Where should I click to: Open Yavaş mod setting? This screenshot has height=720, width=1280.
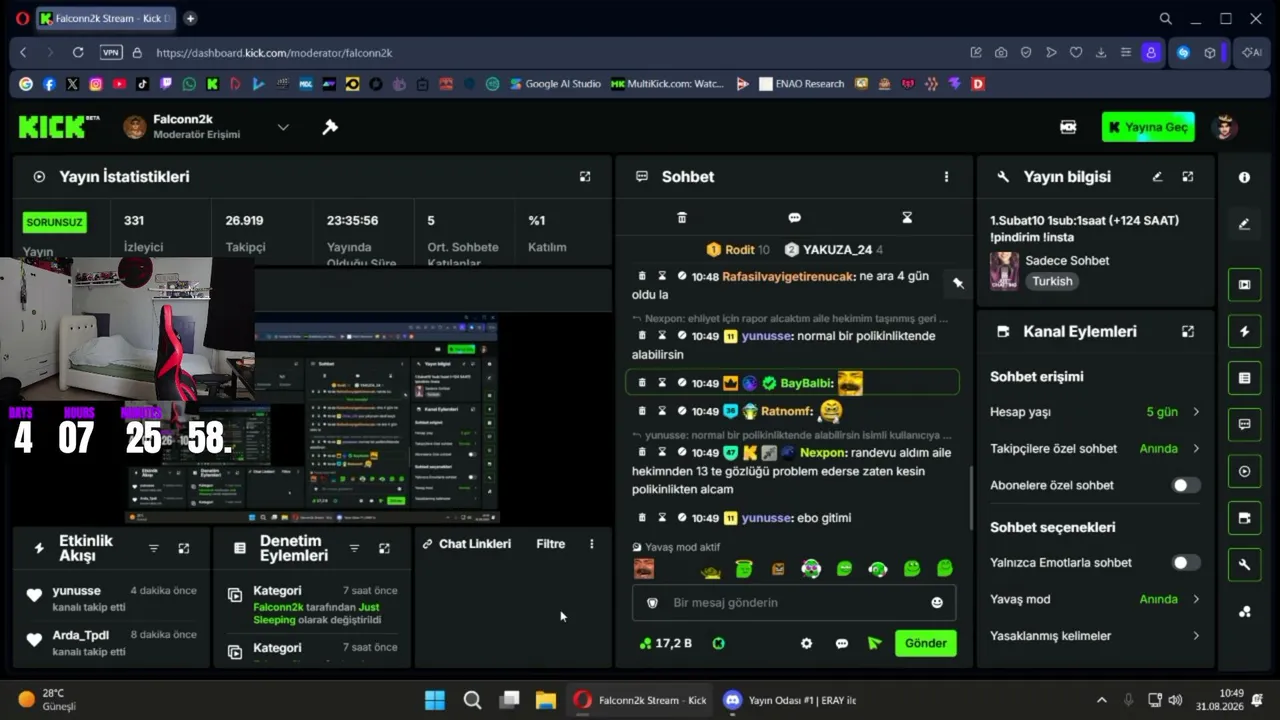(x=1095, y=599)
